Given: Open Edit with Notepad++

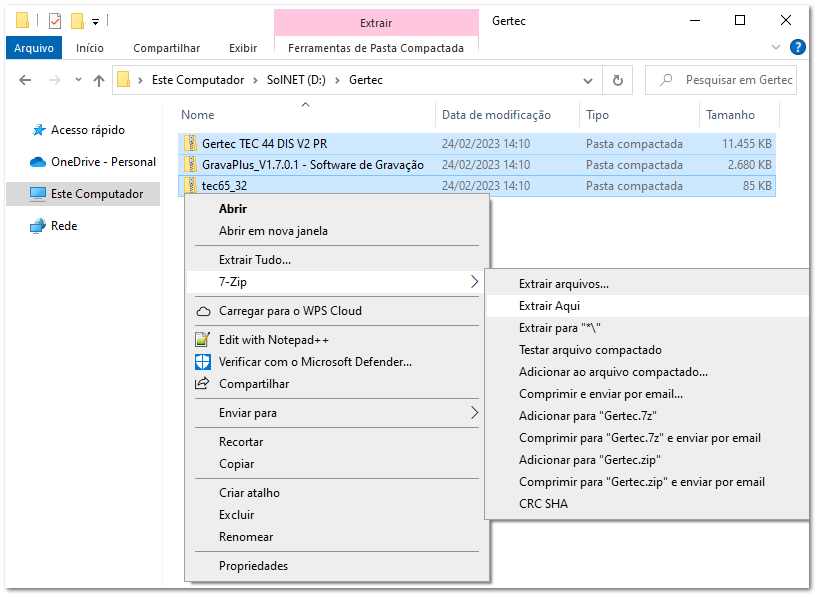Looking at the screenshot, I should 247,340.
